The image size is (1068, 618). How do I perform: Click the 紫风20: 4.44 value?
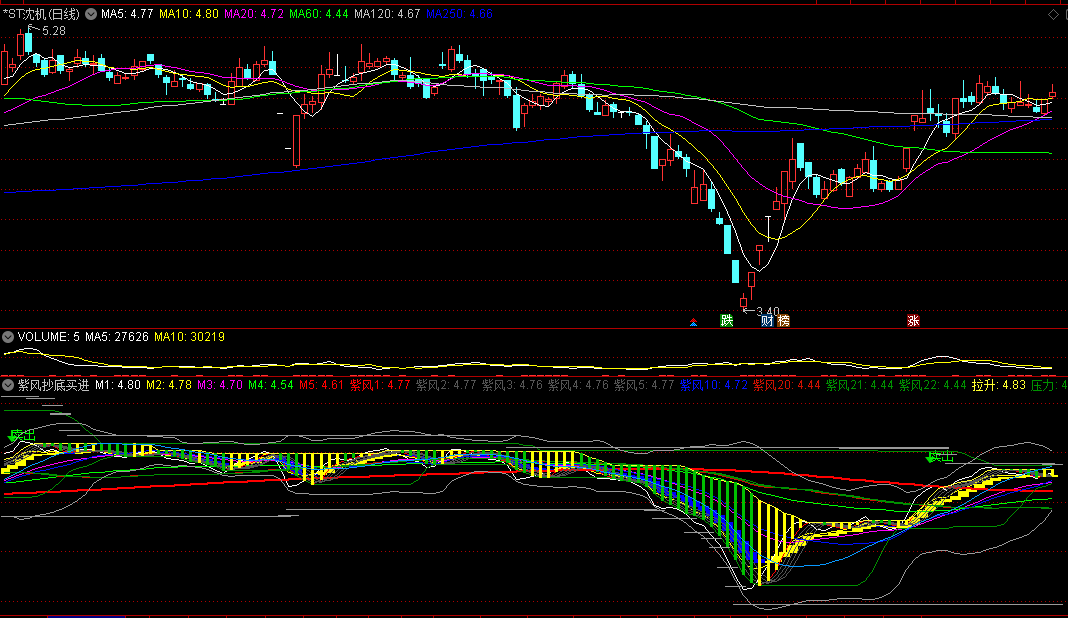(x=787, y=385)
